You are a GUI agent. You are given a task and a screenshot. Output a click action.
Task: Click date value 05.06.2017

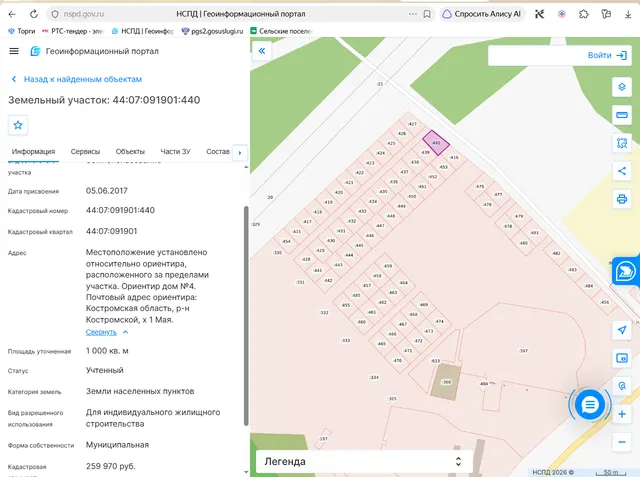pos(107,191)
